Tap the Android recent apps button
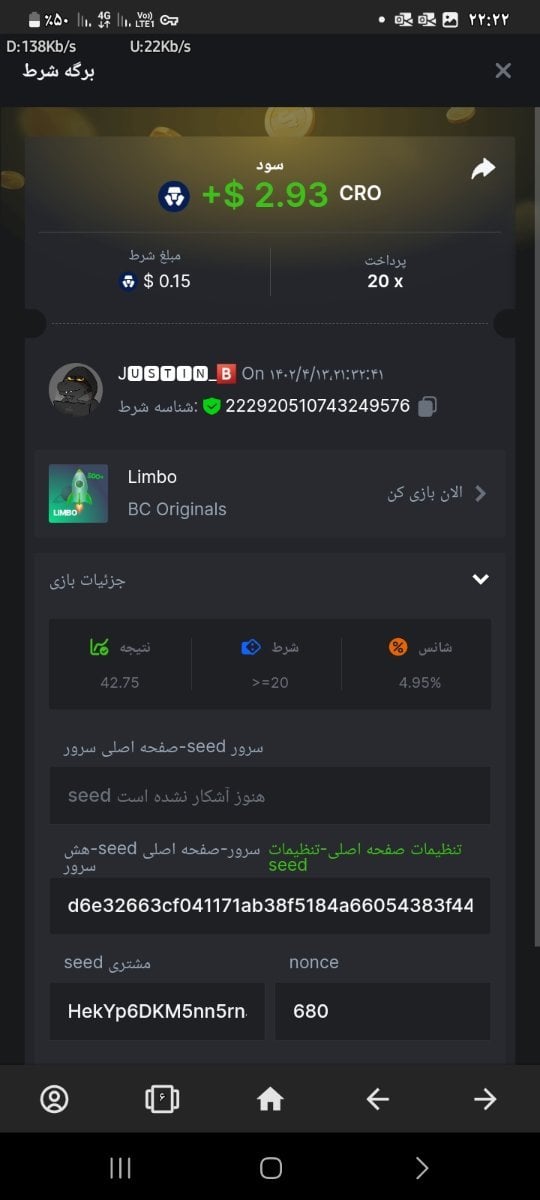Screen dimensions: 540x1200 pos(120,1168)
